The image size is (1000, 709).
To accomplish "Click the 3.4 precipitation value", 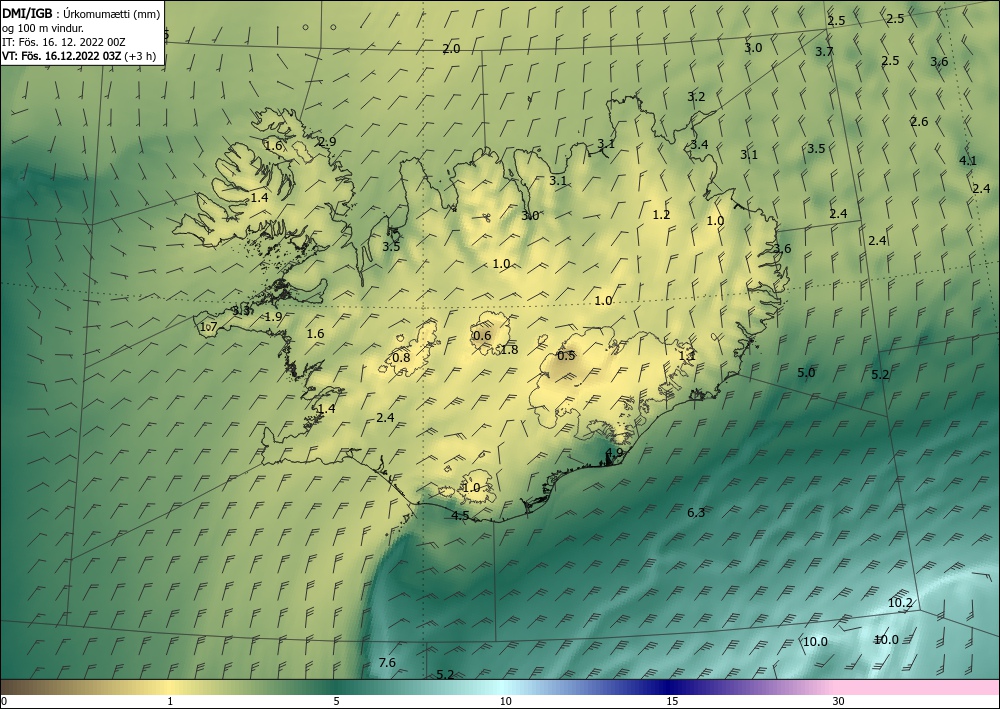I will tap(699, 145).
